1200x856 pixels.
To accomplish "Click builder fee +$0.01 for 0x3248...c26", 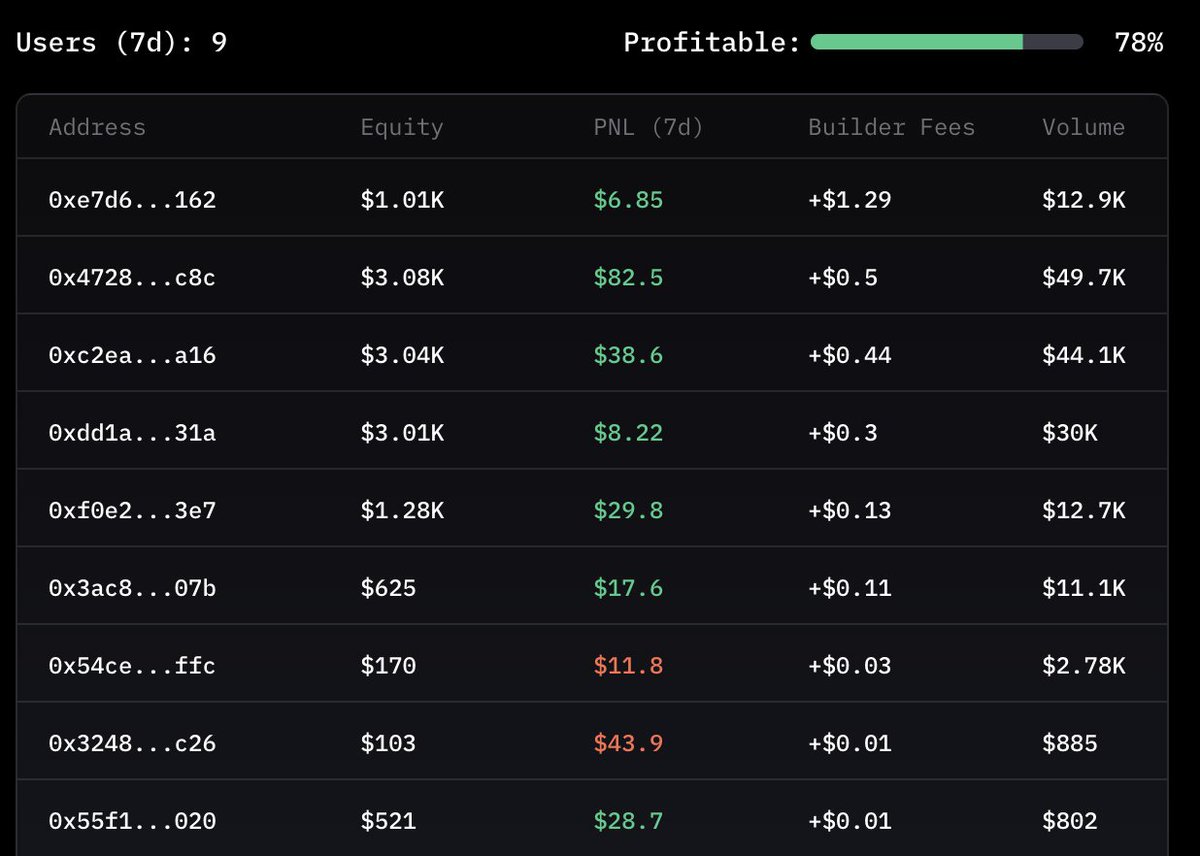I will [850, 744].
